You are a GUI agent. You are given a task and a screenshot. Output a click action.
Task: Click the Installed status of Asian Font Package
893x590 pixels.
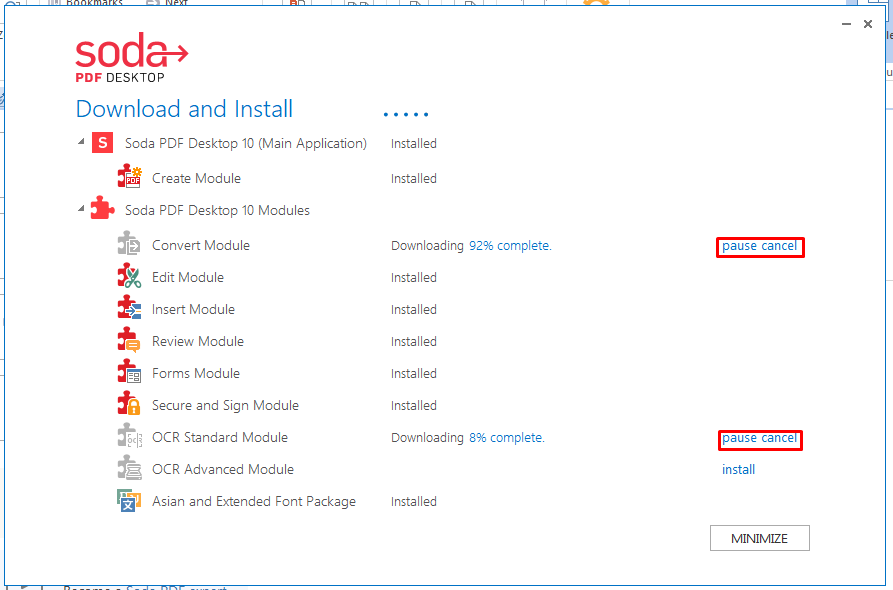click(x=414, y=502)
